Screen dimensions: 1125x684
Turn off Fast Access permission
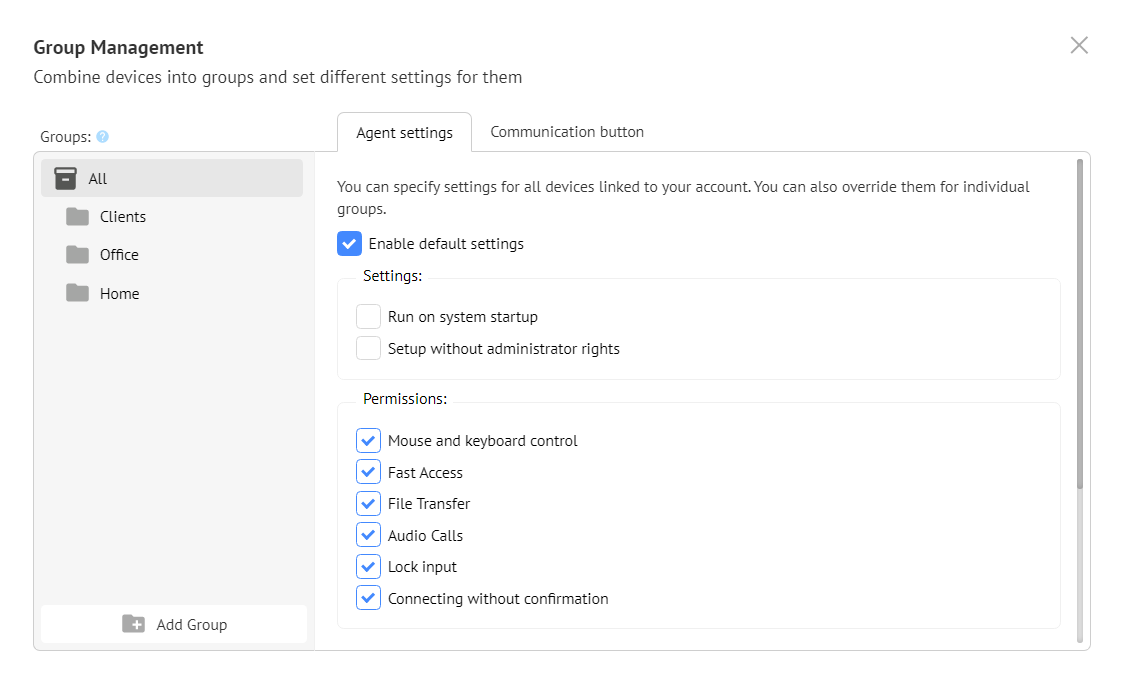coord(368,472)
